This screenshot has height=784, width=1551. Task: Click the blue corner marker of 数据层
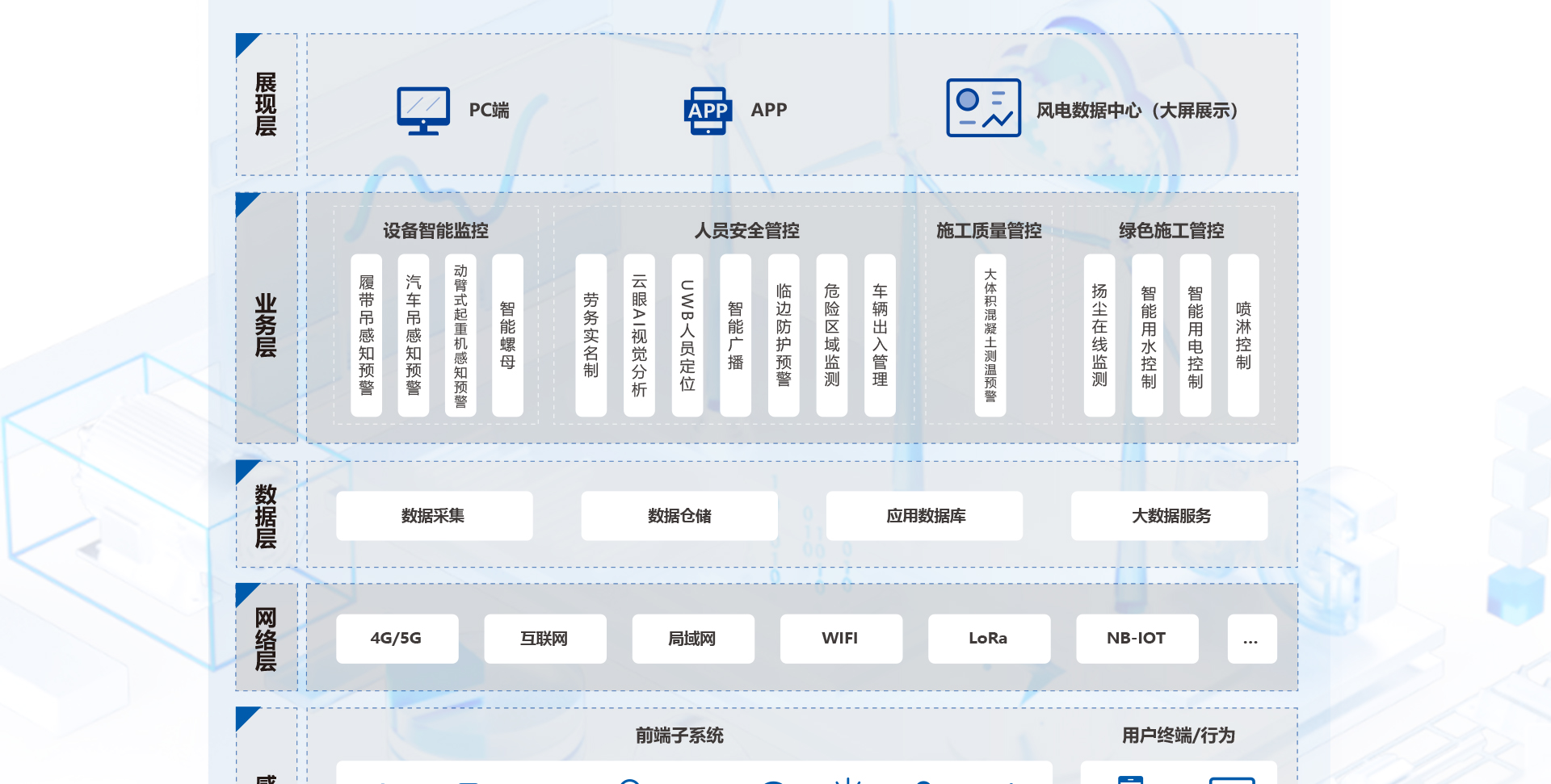[244, 469]
